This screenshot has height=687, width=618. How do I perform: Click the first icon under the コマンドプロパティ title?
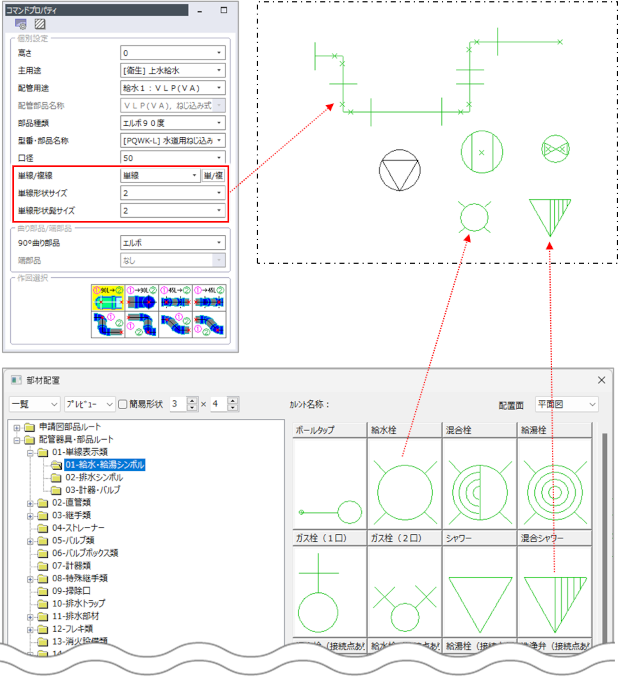coord(20,22)
